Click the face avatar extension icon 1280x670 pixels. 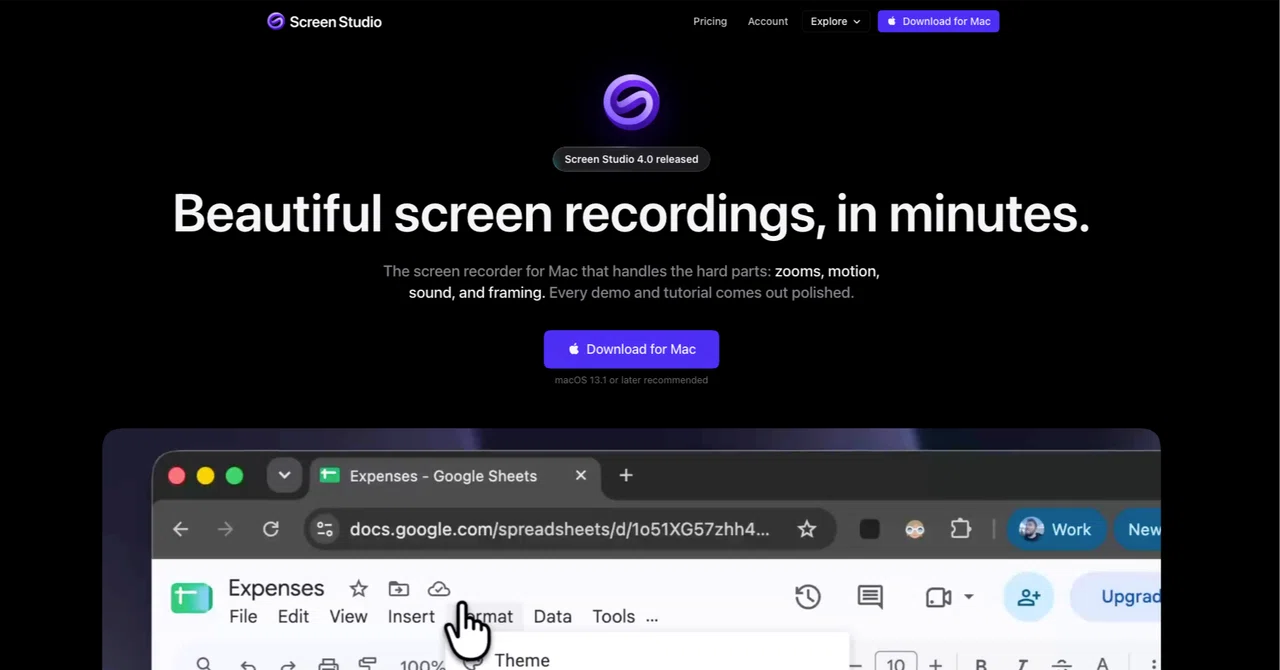click(915, 529)
